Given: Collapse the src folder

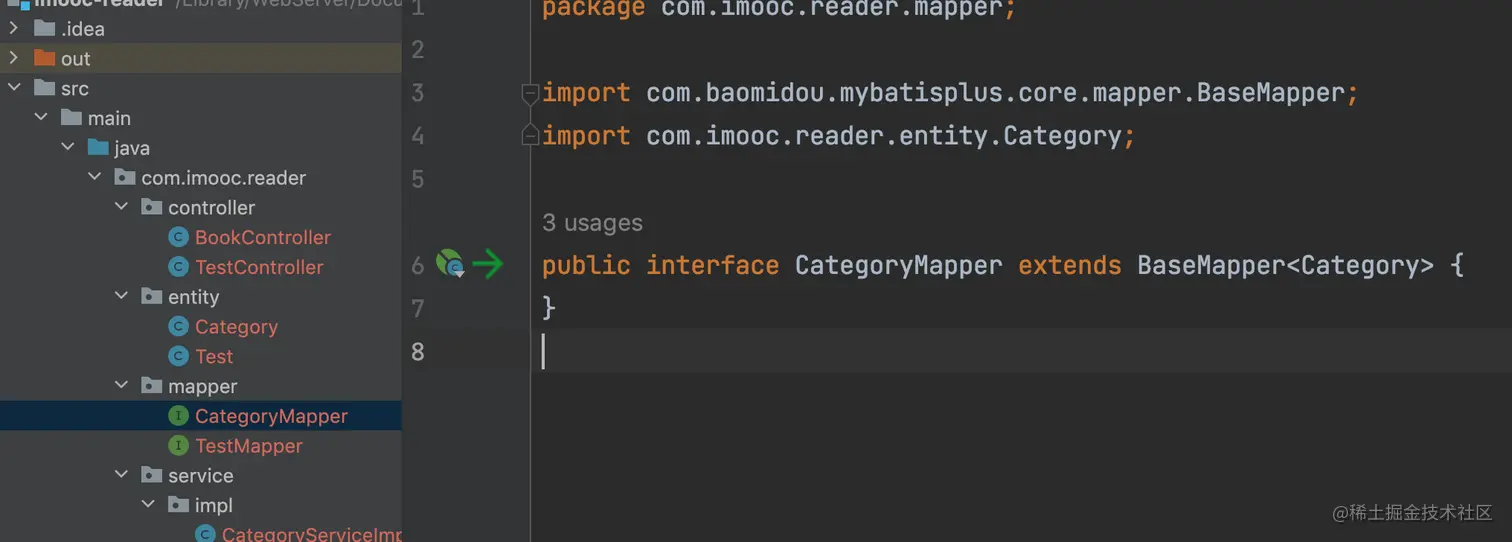Looking at the screenshot, I should tap(14, 88).
